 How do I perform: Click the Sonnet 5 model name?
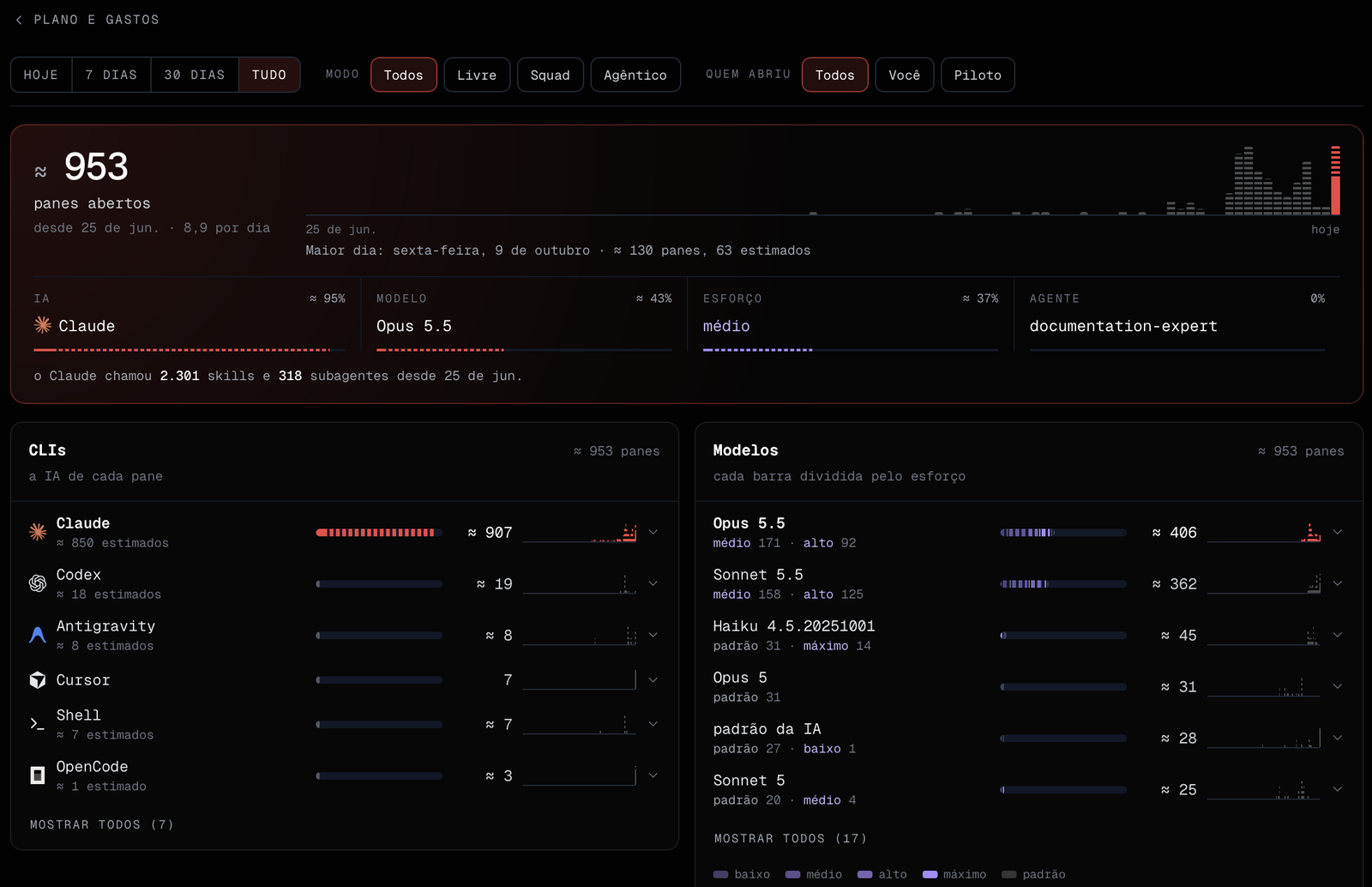coord(749,780)
